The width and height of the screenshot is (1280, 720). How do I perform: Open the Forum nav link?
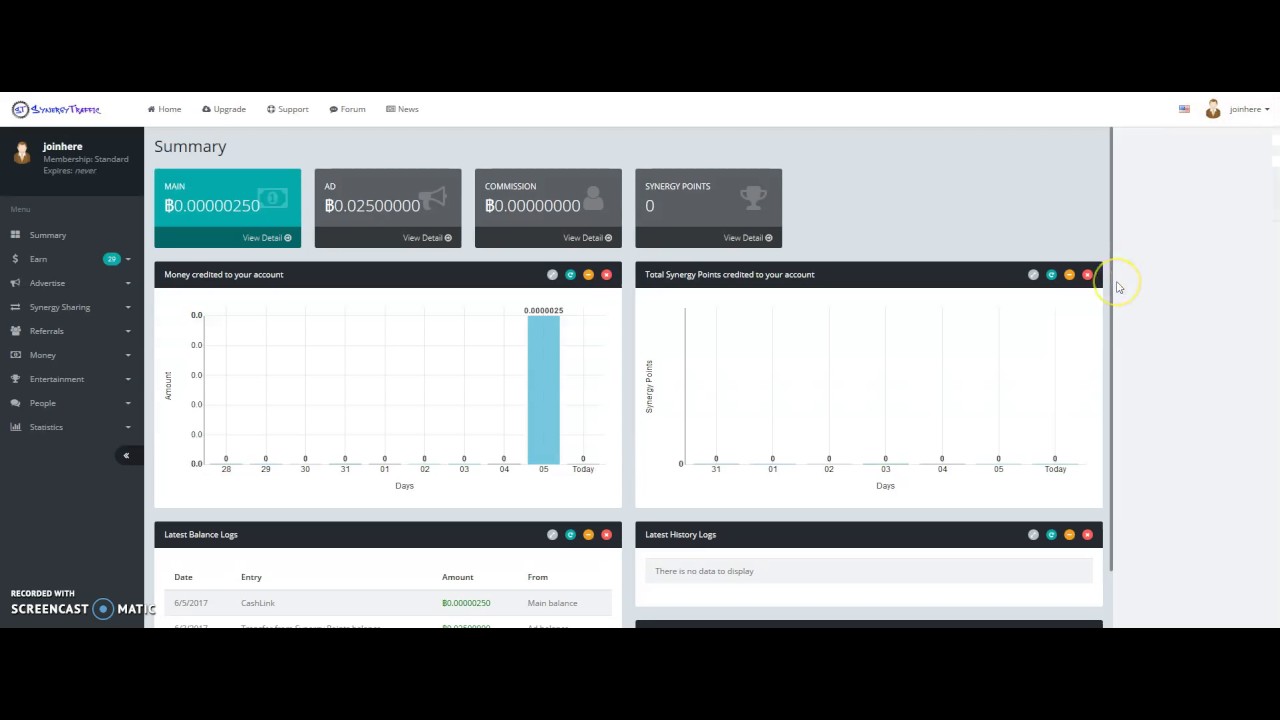coord(347,109)
